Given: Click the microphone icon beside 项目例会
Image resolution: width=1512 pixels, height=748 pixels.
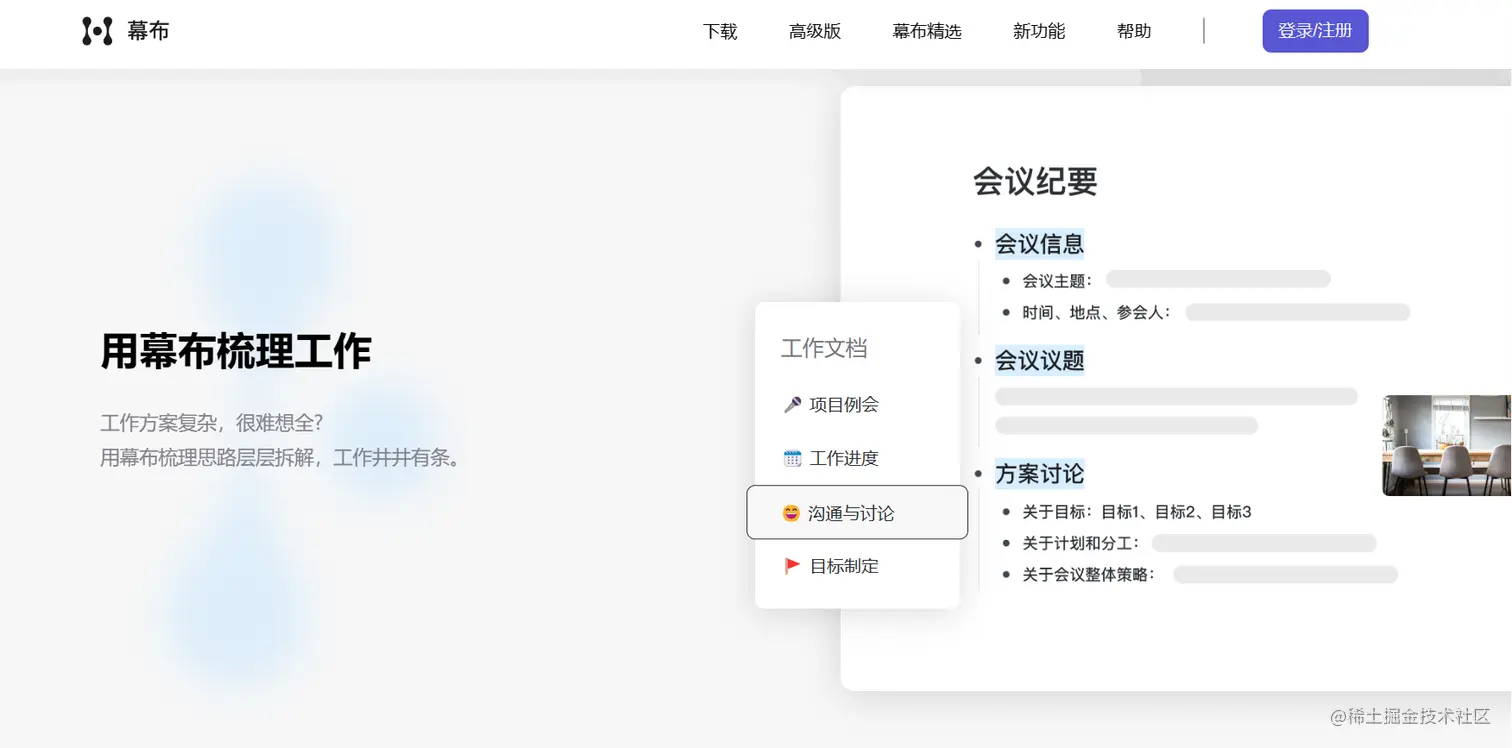Looking at the screenshot, I should point(792,405).
